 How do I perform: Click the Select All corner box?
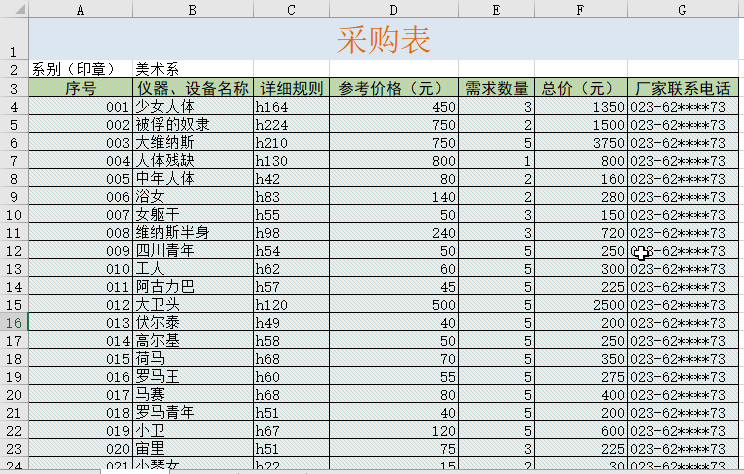14,9
